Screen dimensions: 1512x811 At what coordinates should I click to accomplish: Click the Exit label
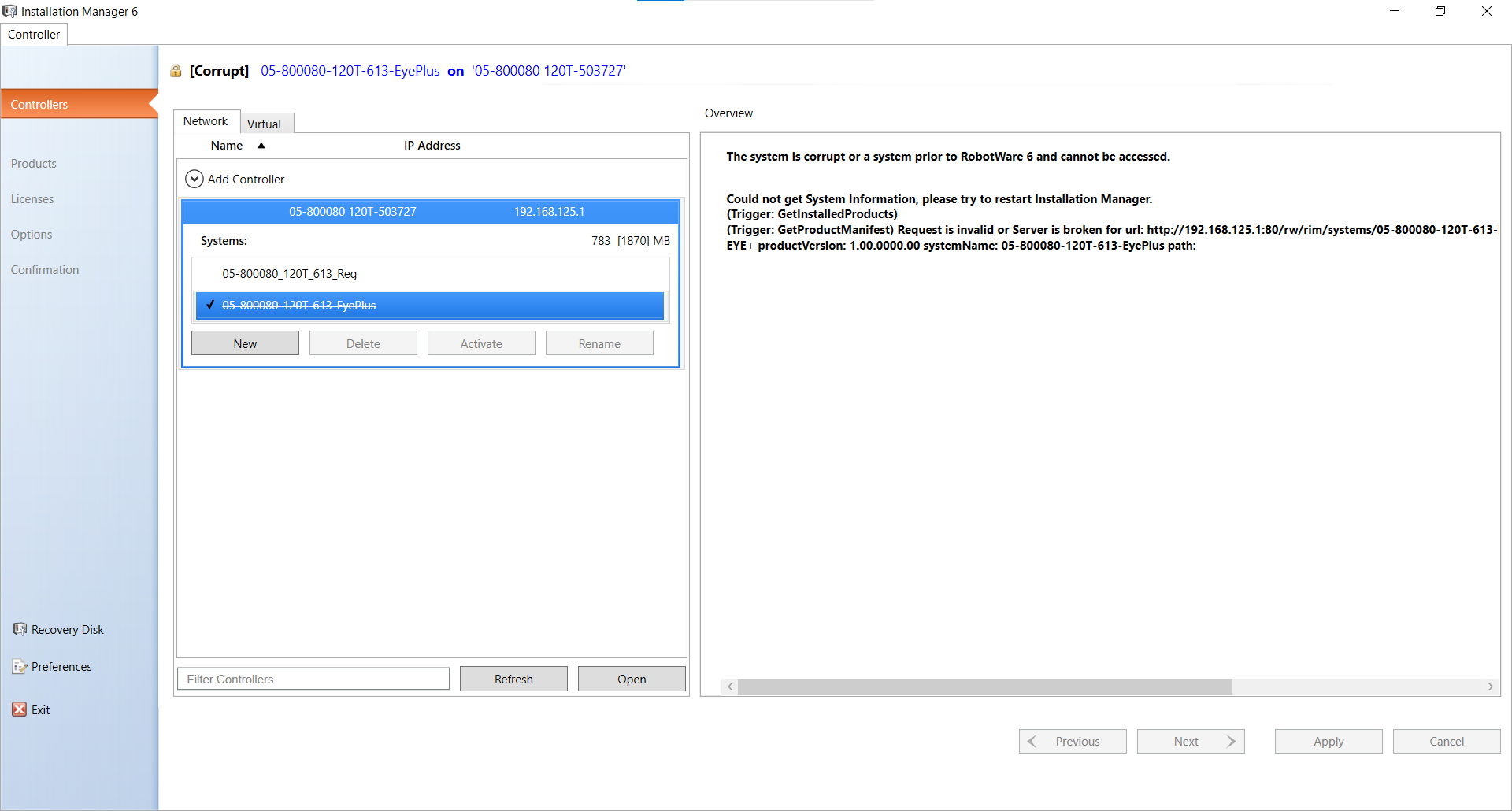[41, 710]
